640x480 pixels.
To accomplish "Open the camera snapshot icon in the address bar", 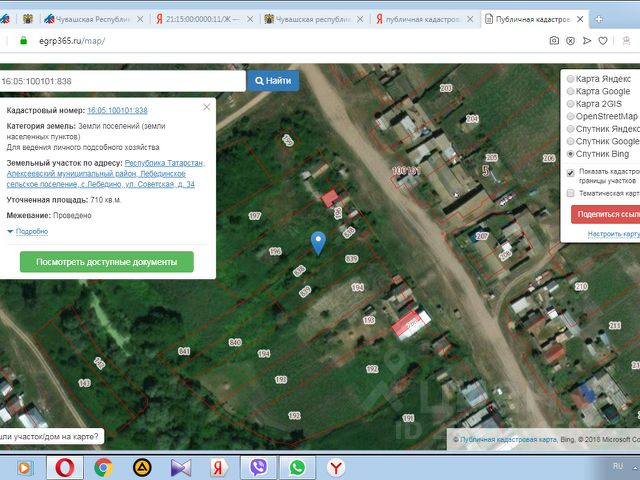I will click(554, 40).
